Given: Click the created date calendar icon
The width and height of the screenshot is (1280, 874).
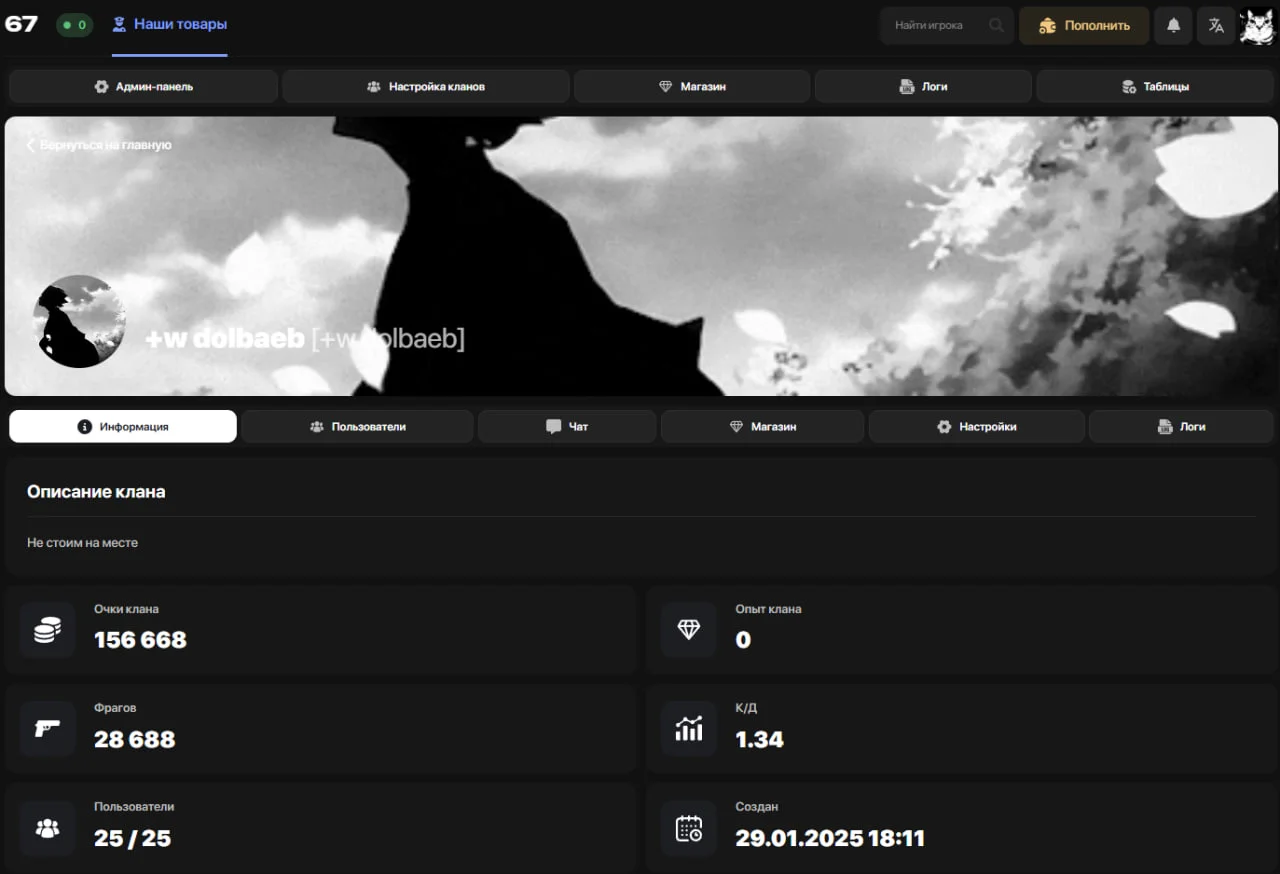Looking at the screenshot, I should (x=689, y=828).
